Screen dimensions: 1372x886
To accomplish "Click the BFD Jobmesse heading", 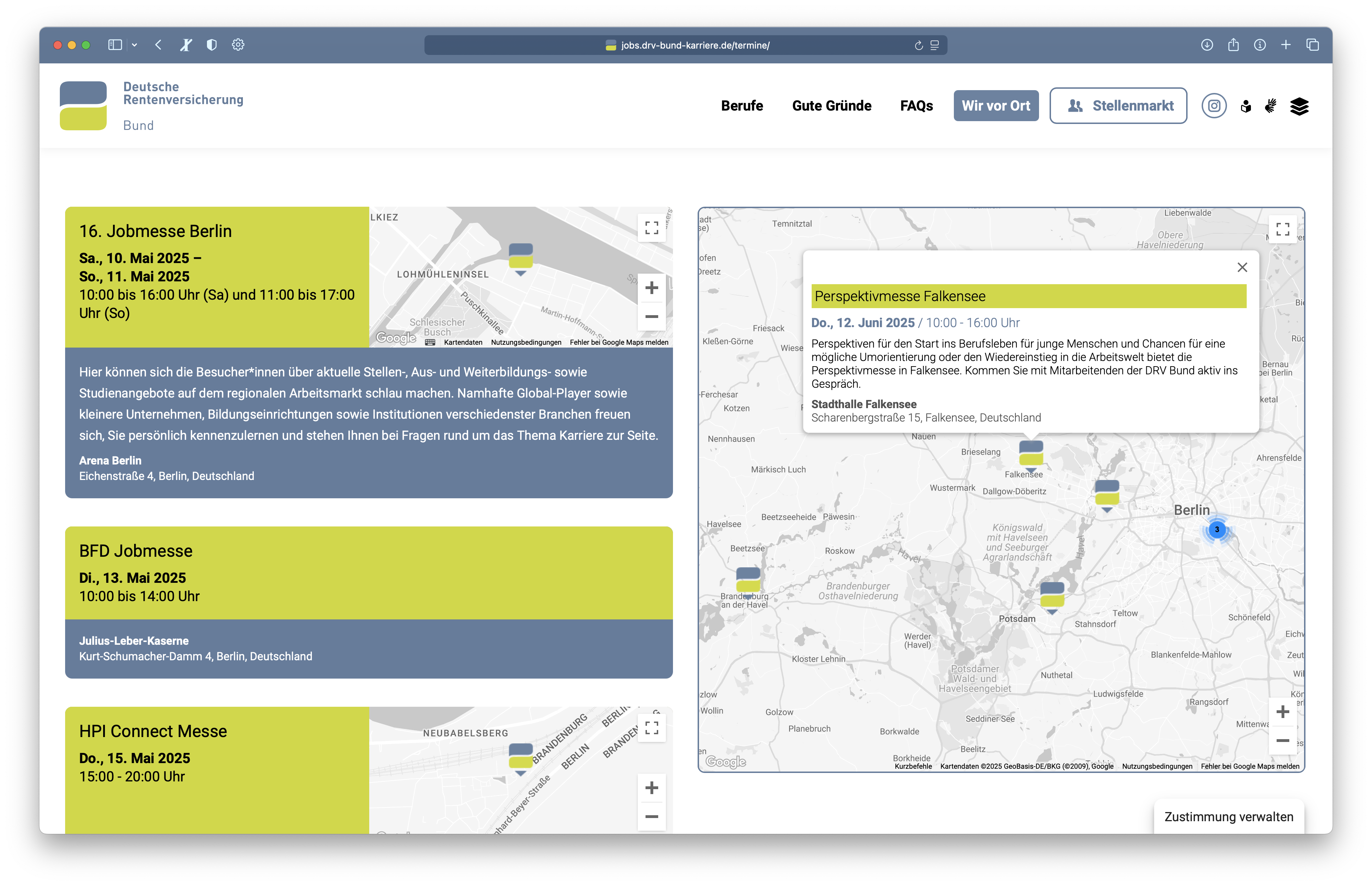I will pyautogui.click(x=136, y=551).
